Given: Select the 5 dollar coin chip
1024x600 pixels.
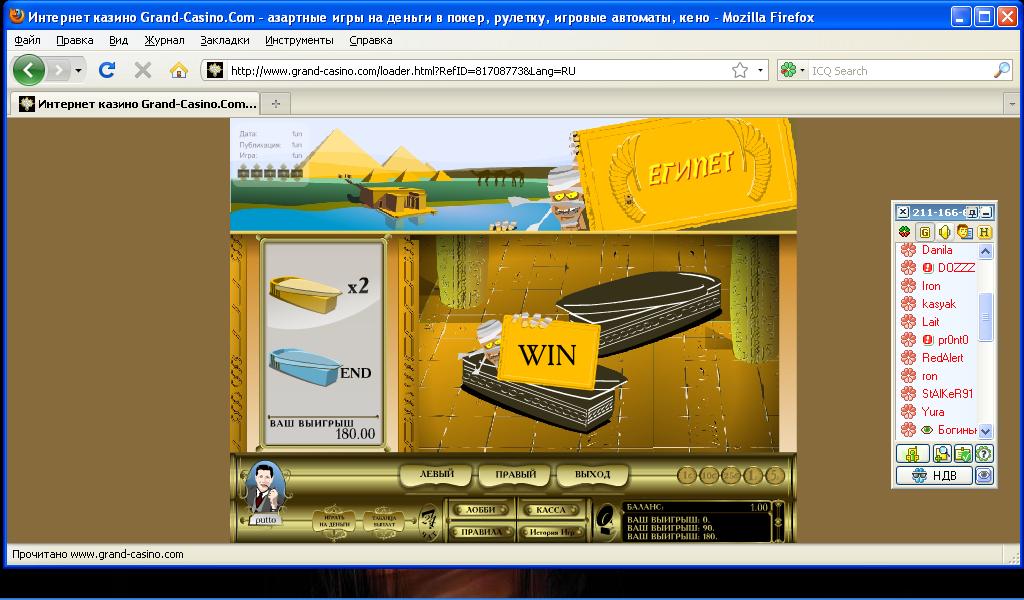Looking at the screenshot, I should tap(775, 476).
